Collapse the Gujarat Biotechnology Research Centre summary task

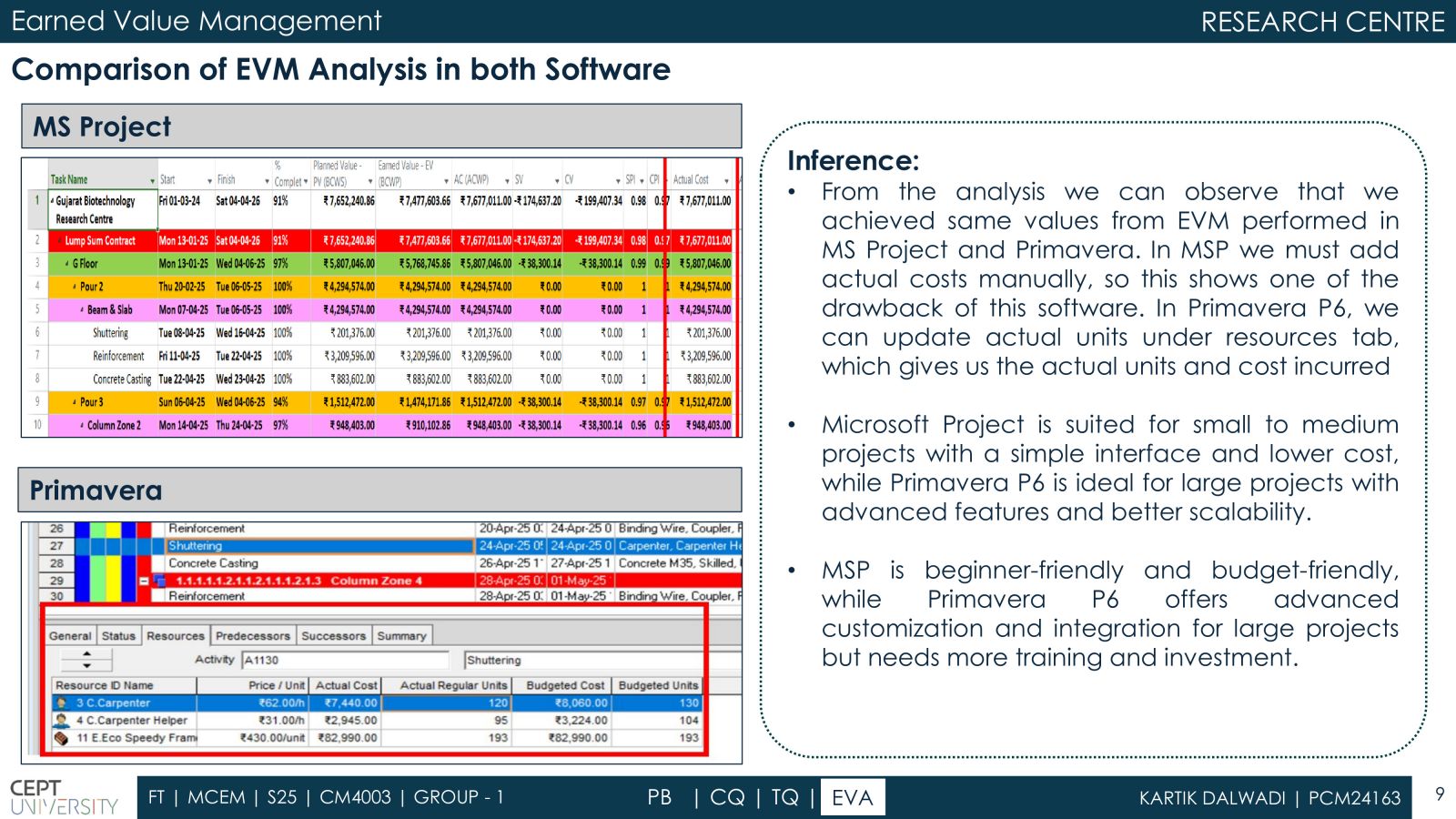click(53, 201)
